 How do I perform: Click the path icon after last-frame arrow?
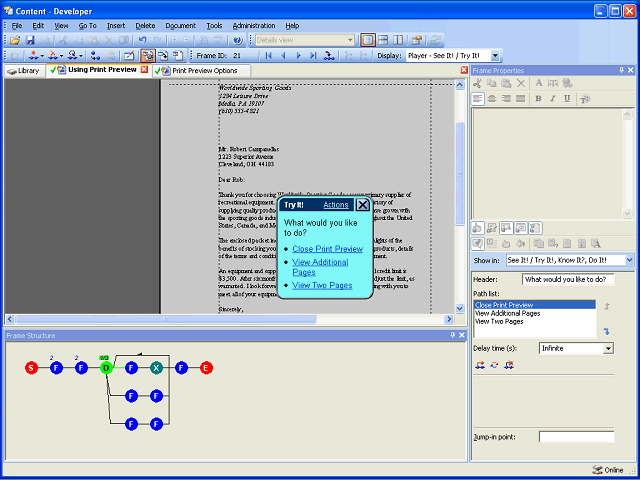(x=329, y=56)
